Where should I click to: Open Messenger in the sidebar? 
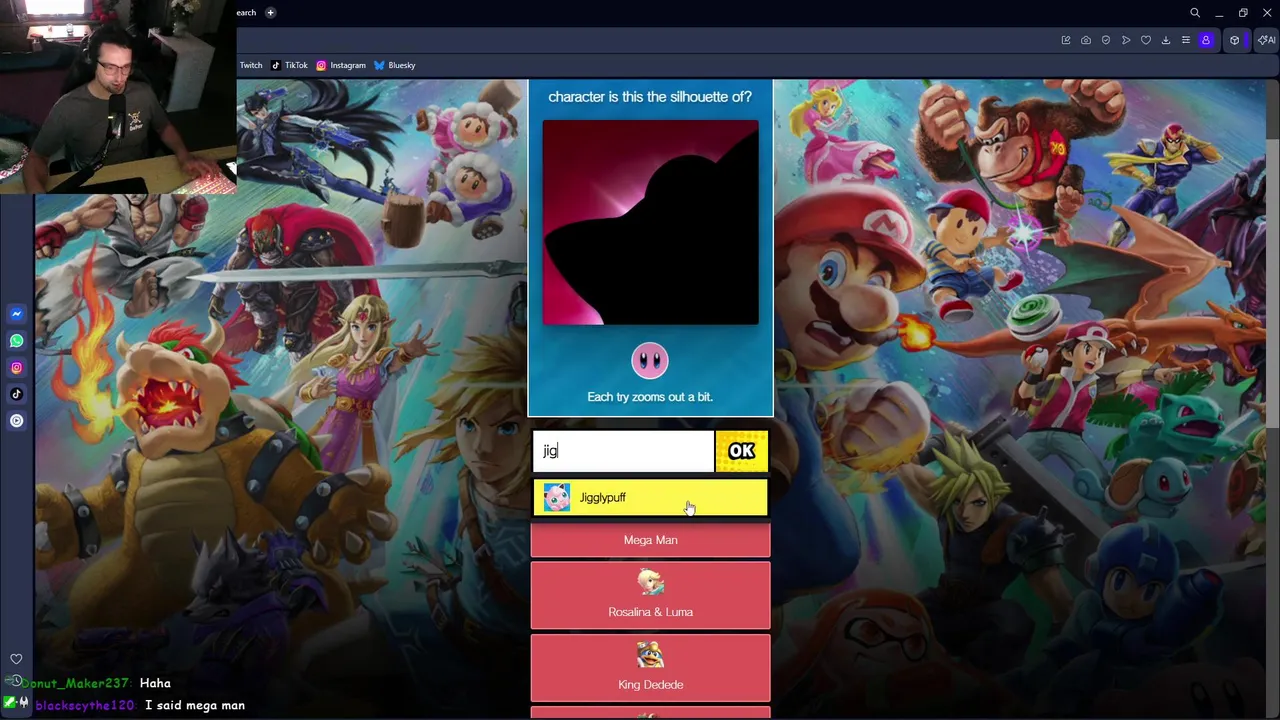(16, 314)
